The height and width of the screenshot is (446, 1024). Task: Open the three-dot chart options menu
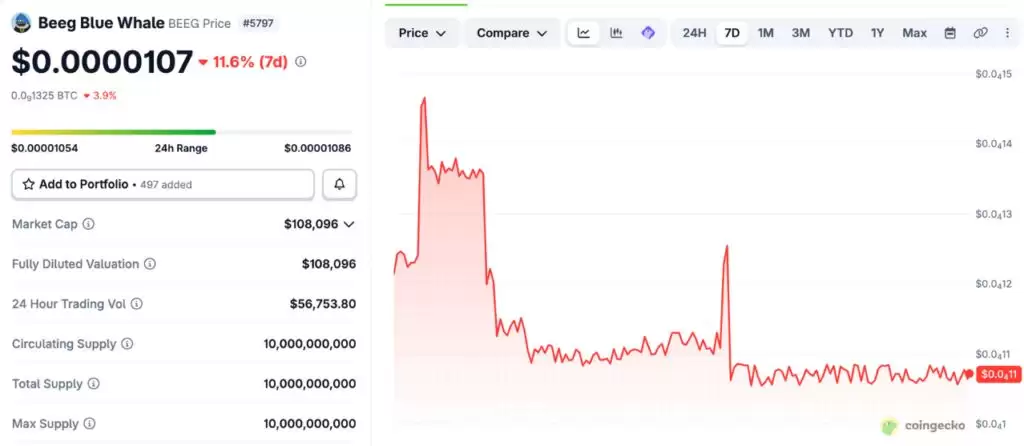point(1008,33)
